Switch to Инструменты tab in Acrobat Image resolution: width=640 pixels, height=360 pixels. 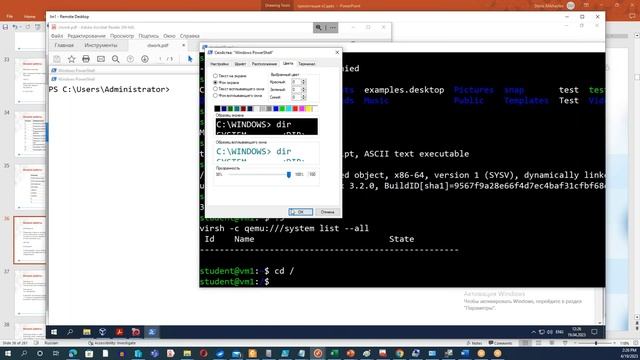100,45
